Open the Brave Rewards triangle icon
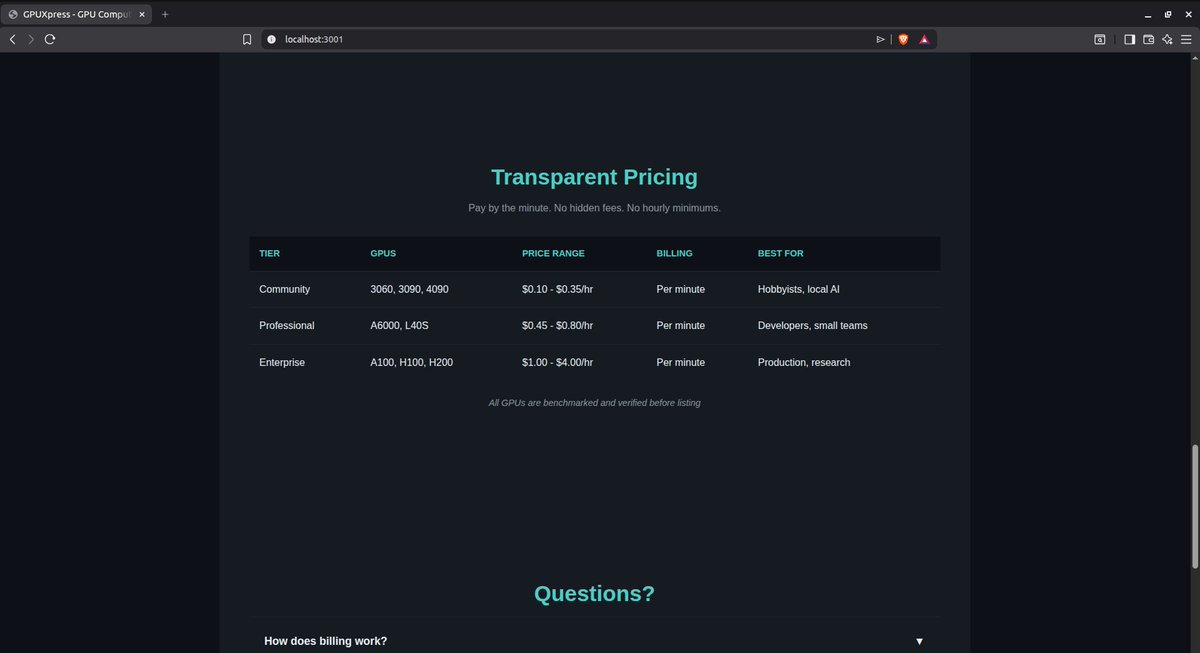Image resolution: width=1200 pixels, height=653 pixels. point(924,39)
